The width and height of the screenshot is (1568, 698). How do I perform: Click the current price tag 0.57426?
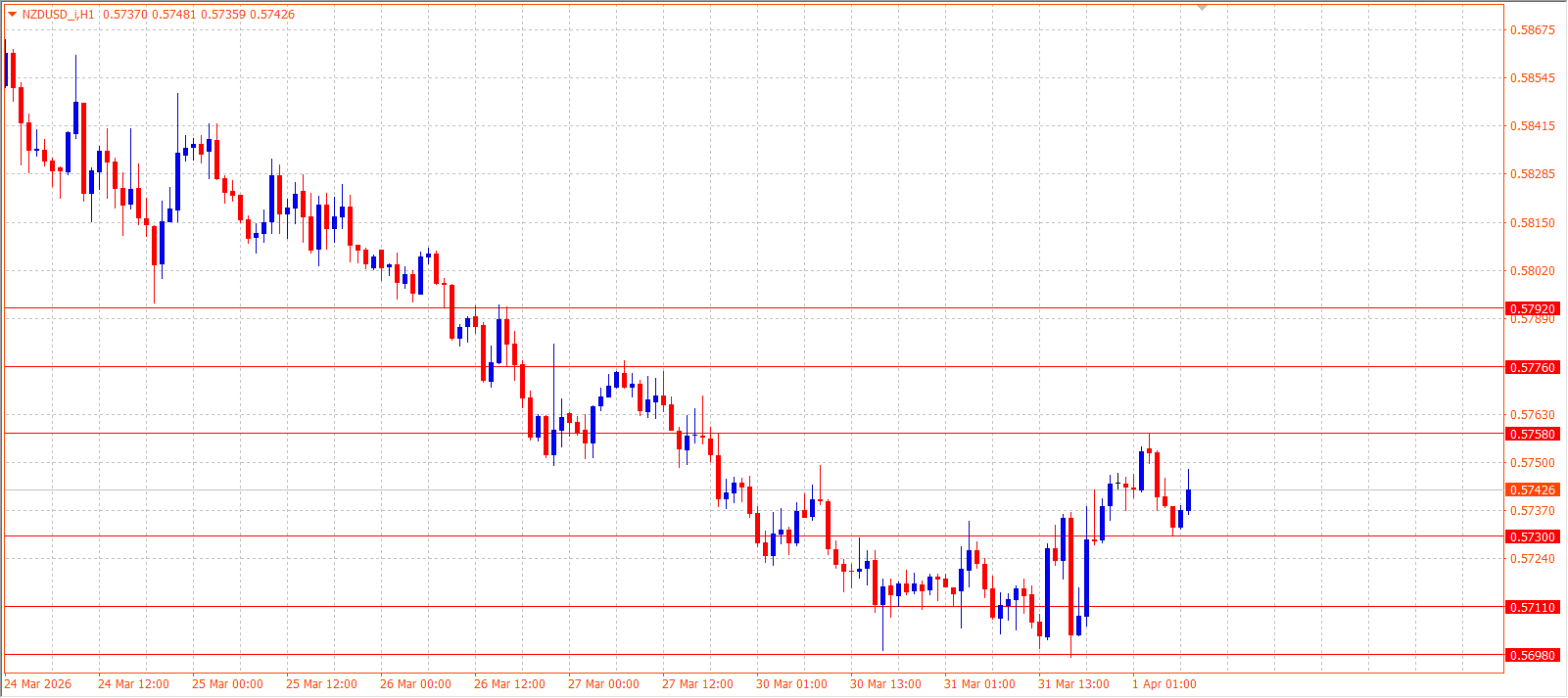click(x=1532, y=490)
